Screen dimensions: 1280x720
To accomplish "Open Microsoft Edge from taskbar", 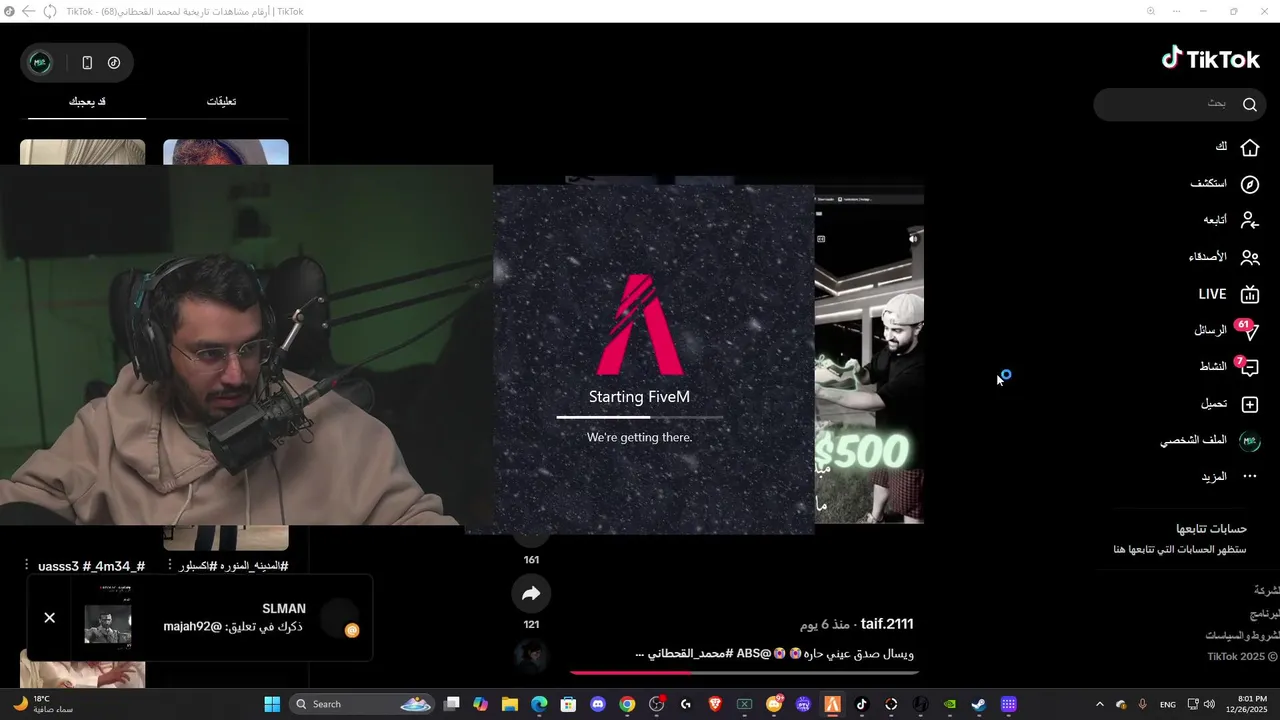I will pyautogui.click(x=539, y=704).
